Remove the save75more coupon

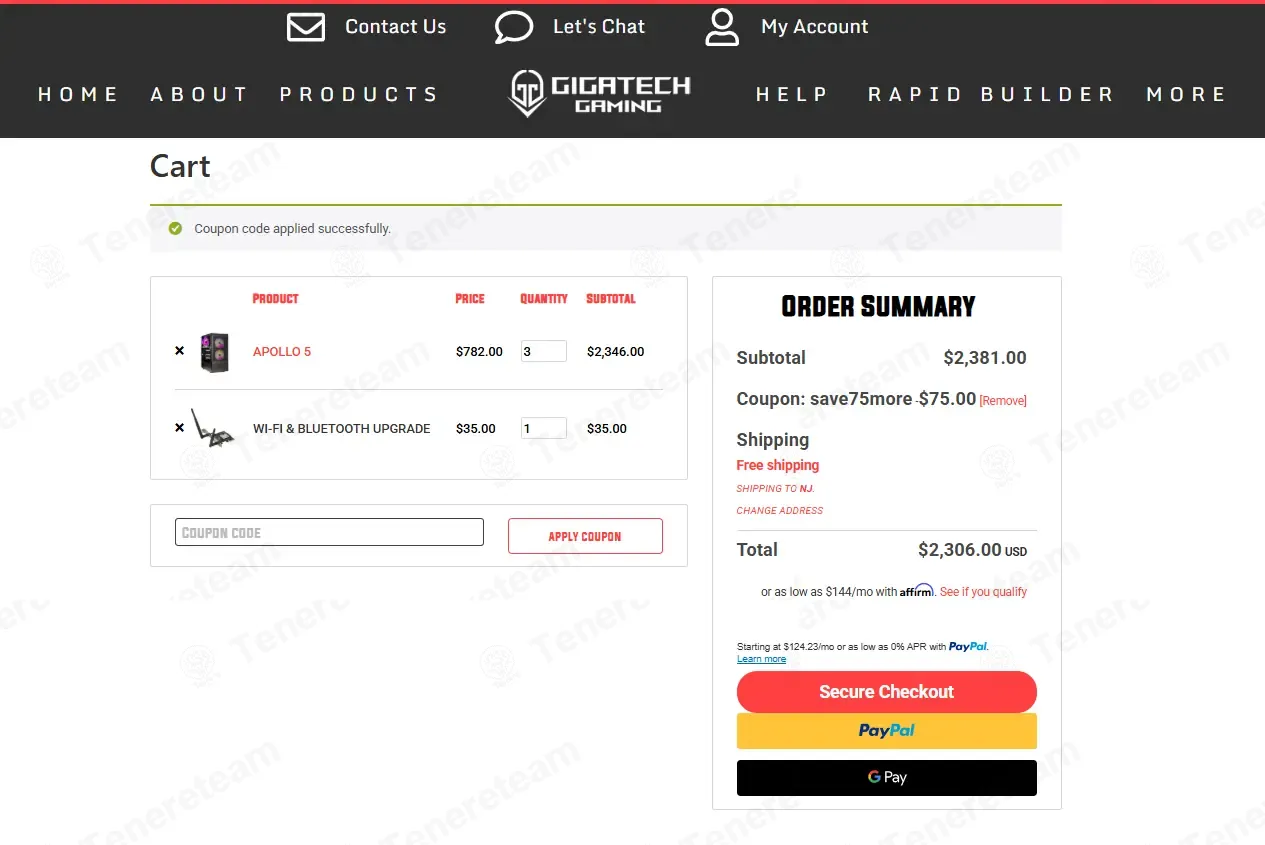click(1003, 401)
